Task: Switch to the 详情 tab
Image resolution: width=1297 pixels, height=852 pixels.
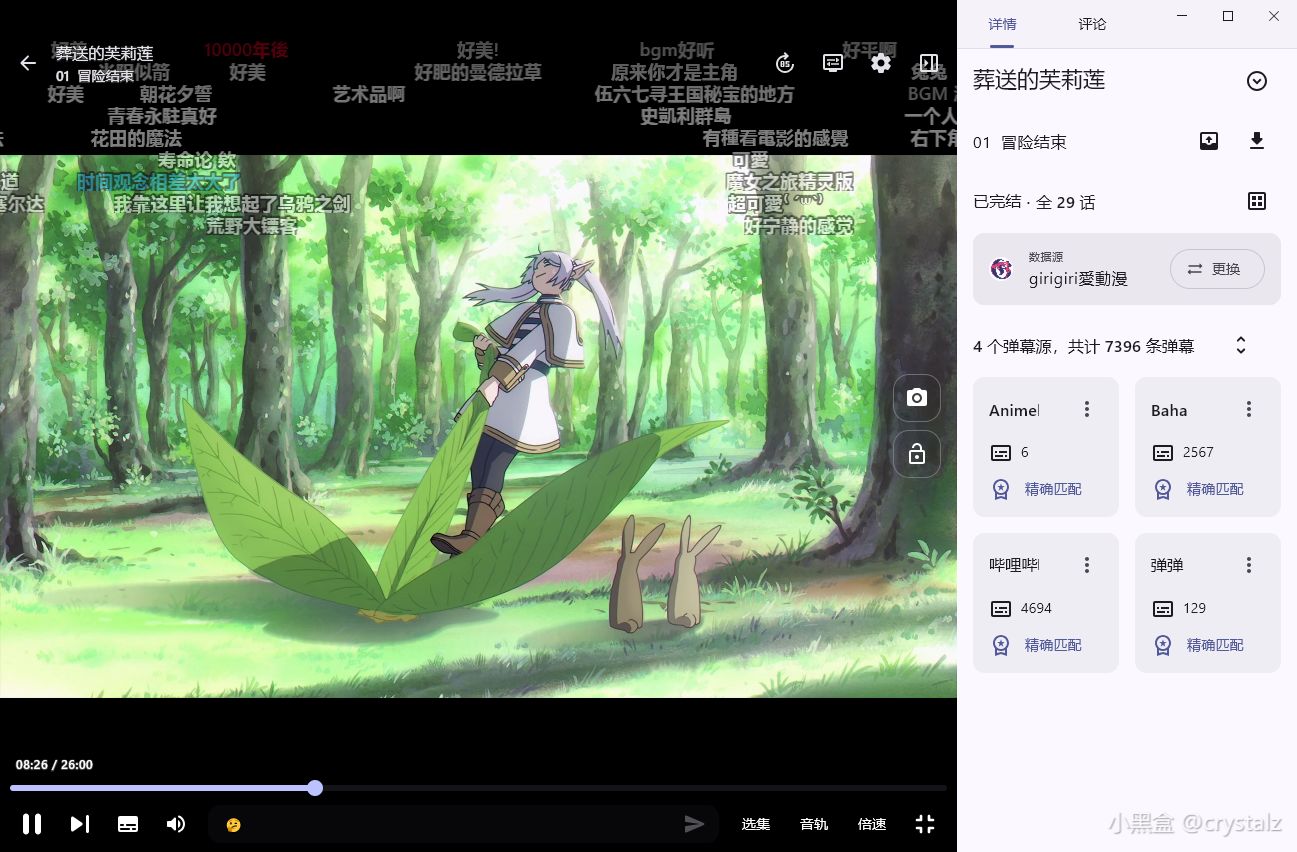Action: 1002,24
